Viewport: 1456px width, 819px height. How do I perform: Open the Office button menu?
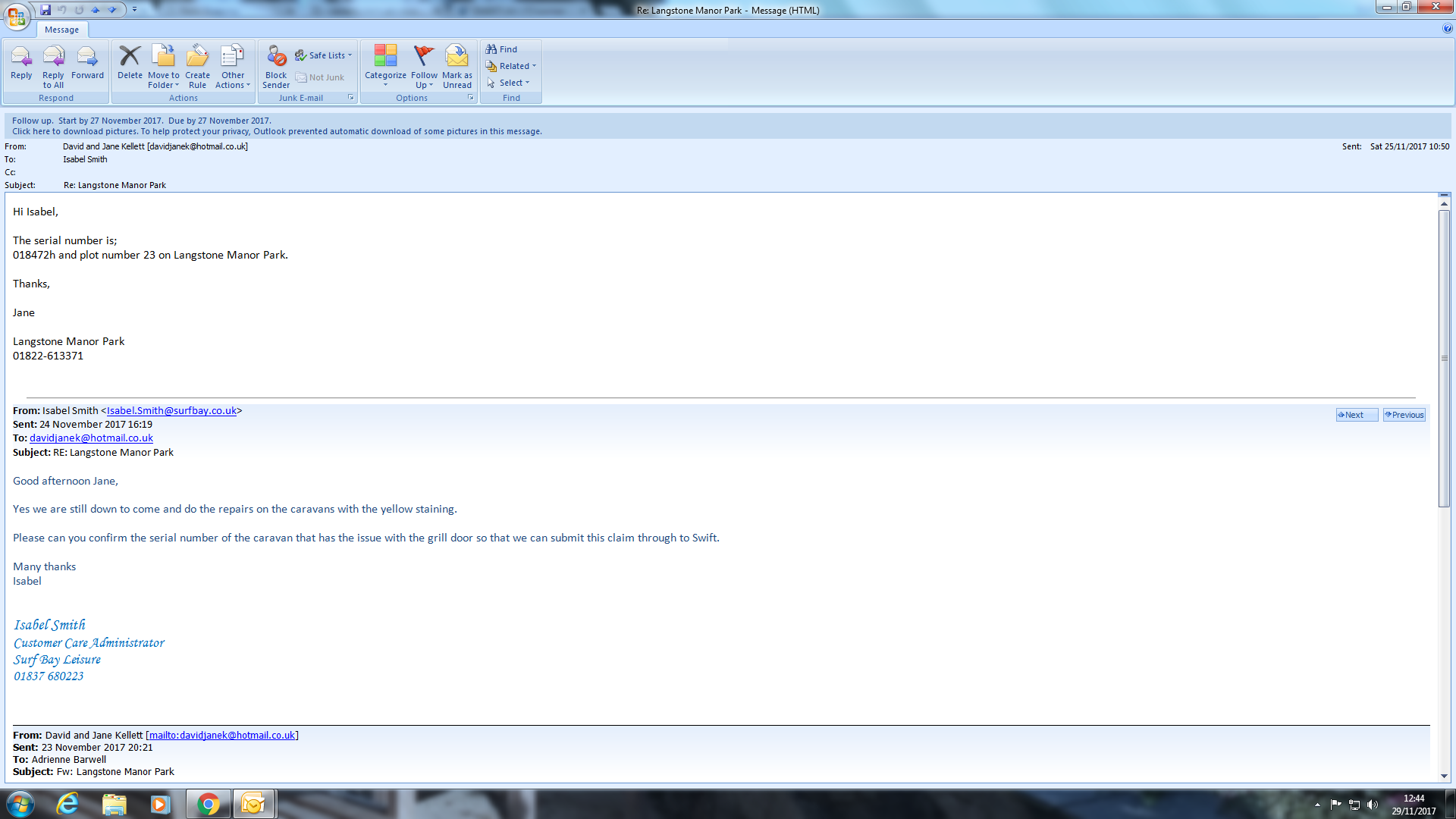(x=17, y=15)
